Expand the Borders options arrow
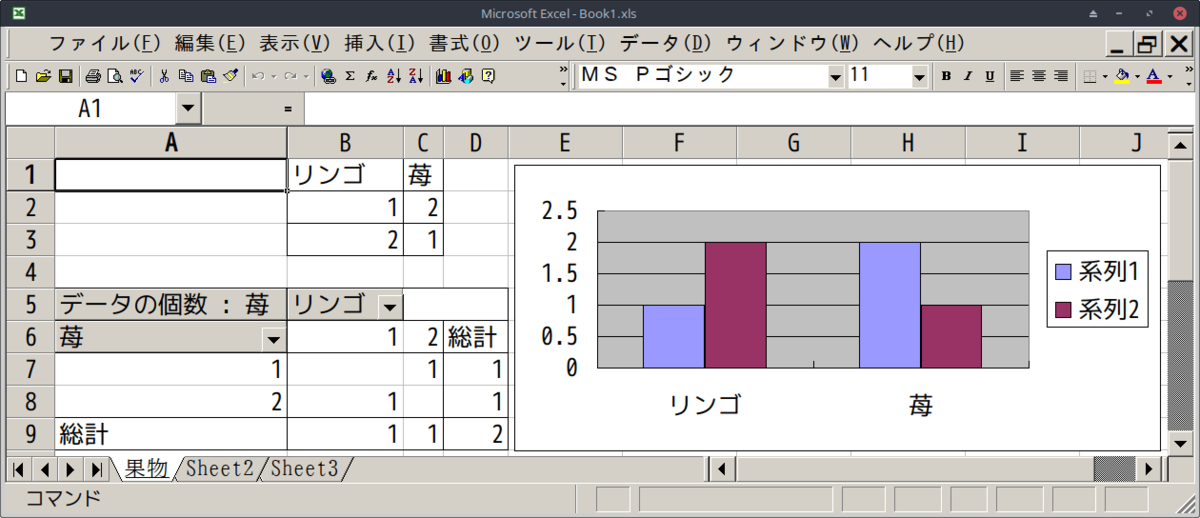Image resolution: width=1200 pixels, height=518 pixels. (1105, 76)
